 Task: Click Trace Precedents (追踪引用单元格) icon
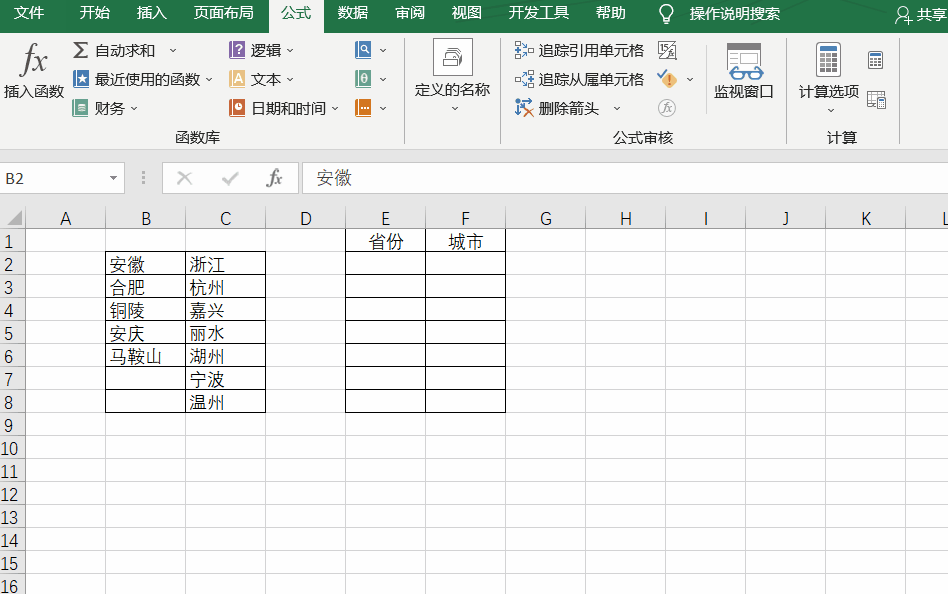(x=524, y=50)
